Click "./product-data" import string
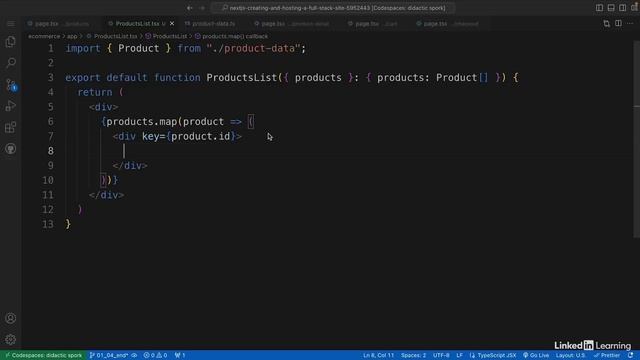640x360 pixels. click(x=253, y=49)
